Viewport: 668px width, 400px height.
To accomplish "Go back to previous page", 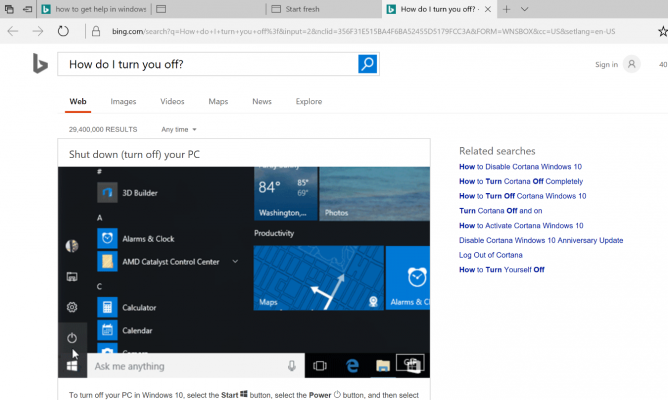I will pos(13,31).
